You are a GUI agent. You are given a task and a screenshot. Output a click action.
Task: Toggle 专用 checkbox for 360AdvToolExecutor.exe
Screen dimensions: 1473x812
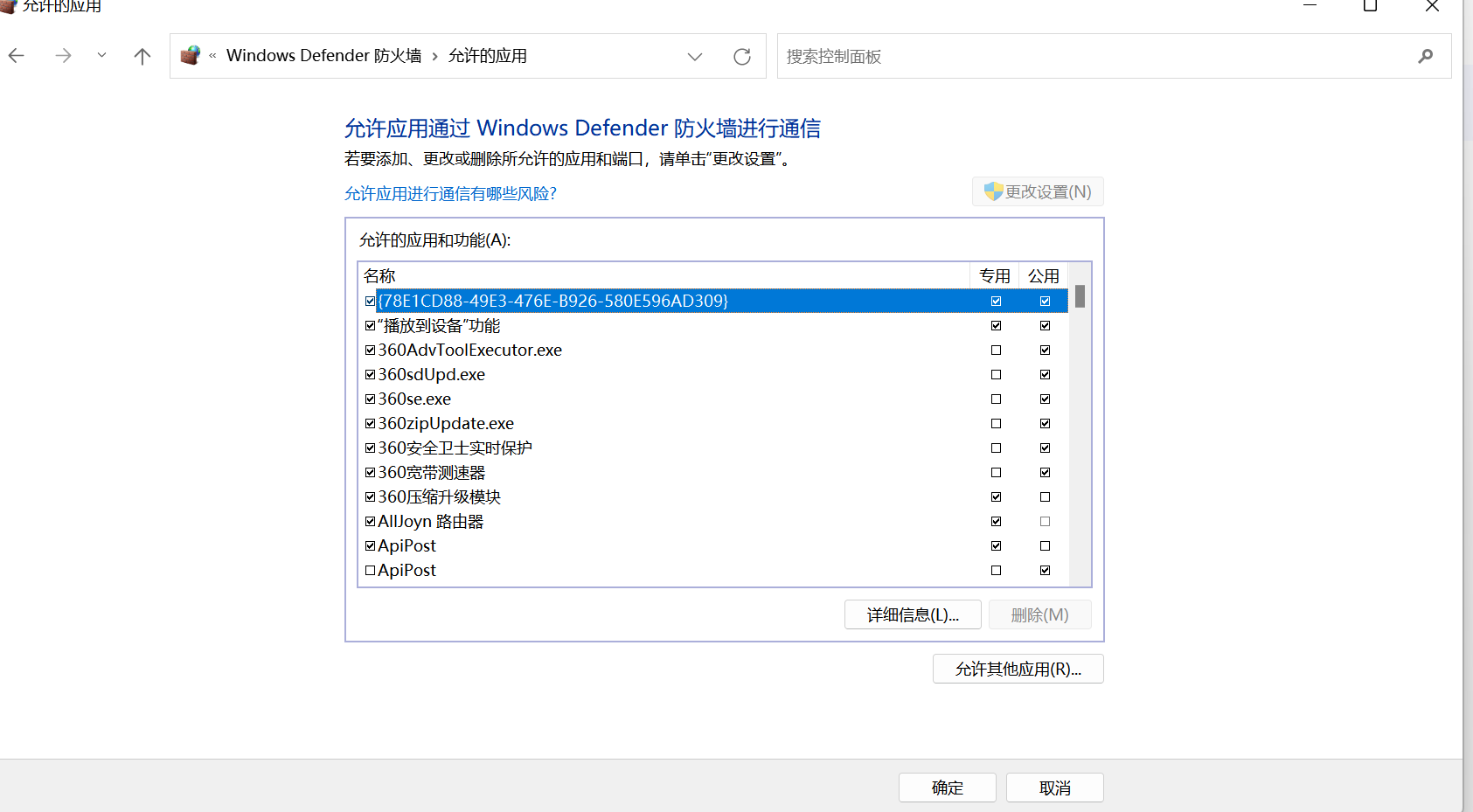click(x=996, y=350)
